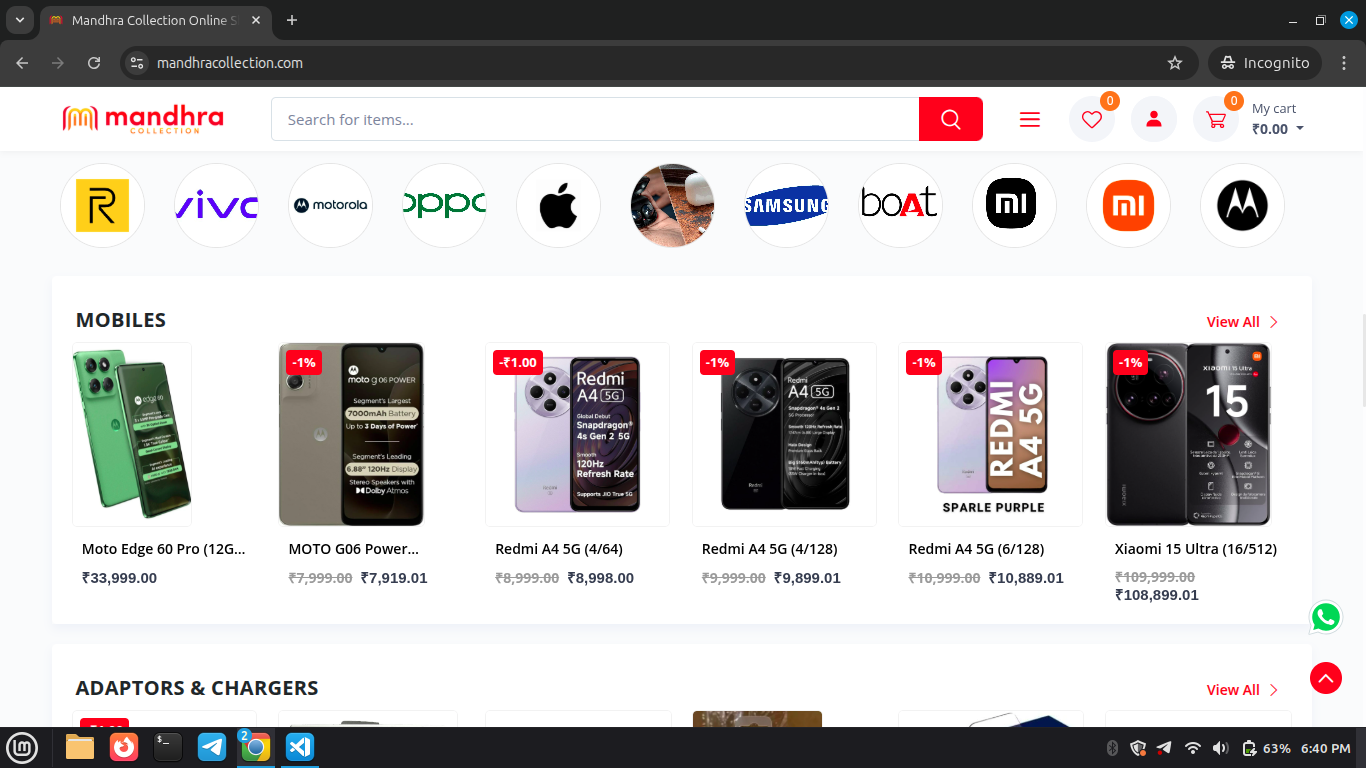Open the Realme brand circle icon
The width and height of the screenshot is (1366, 768).
(102, 205)
